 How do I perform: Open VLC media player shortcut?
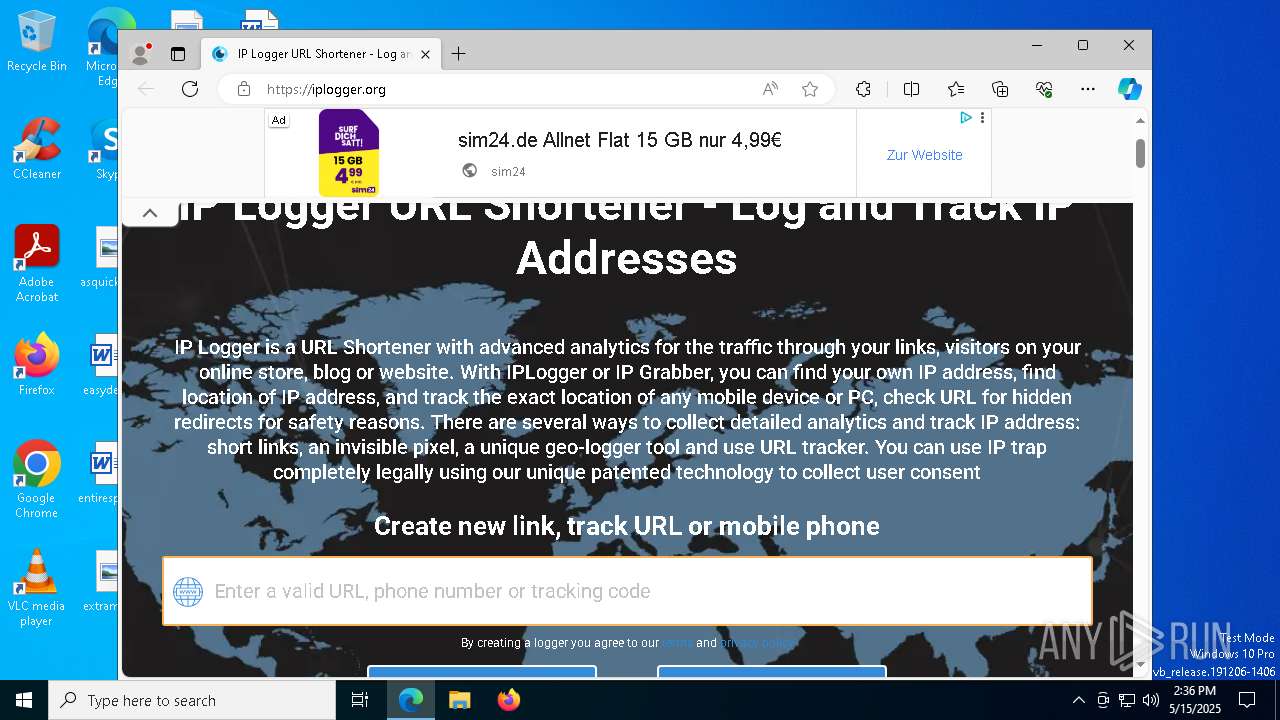click(36, 588)
